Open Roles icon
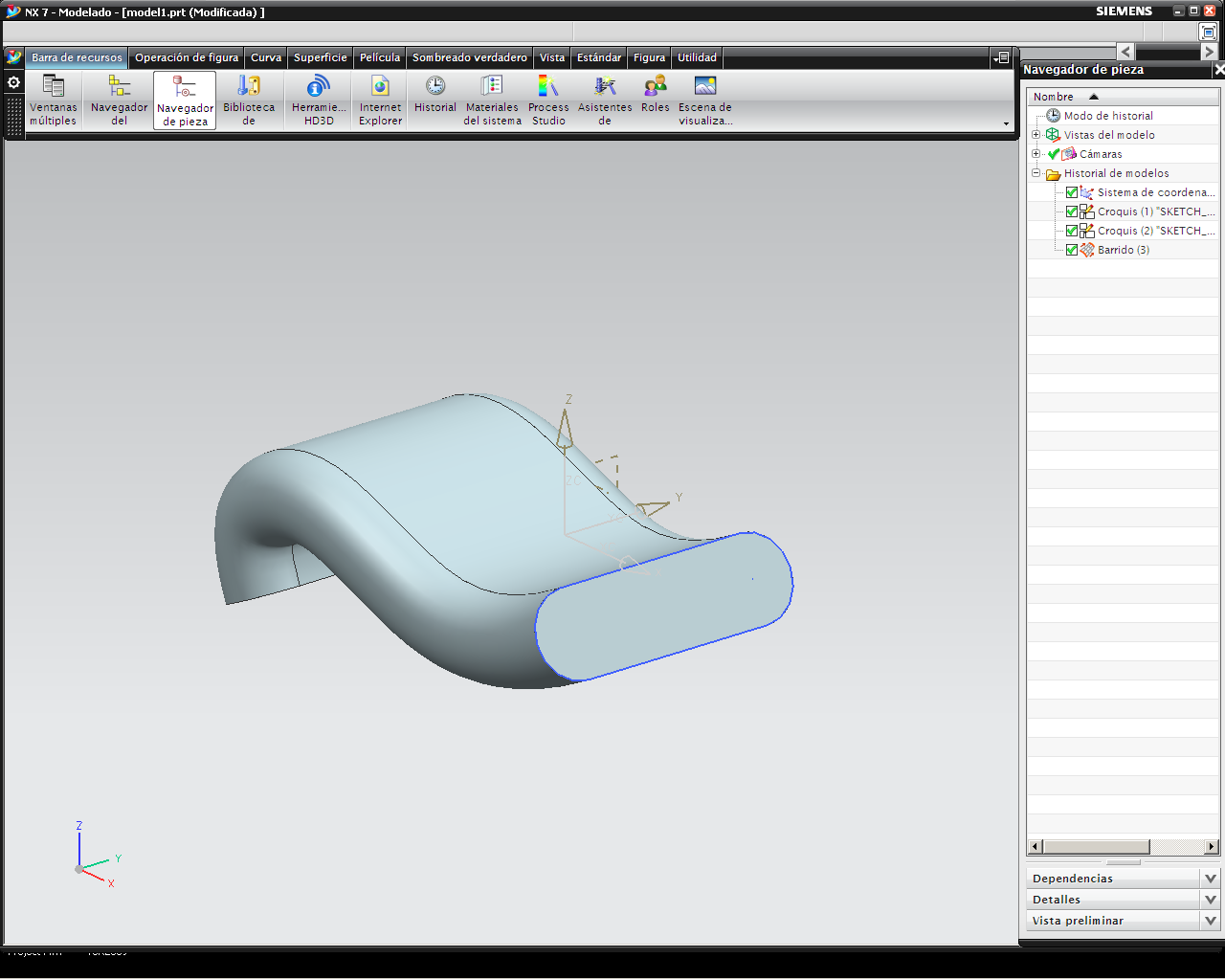The width and height of the screenshot is (1225, 980). coord(656,95)
